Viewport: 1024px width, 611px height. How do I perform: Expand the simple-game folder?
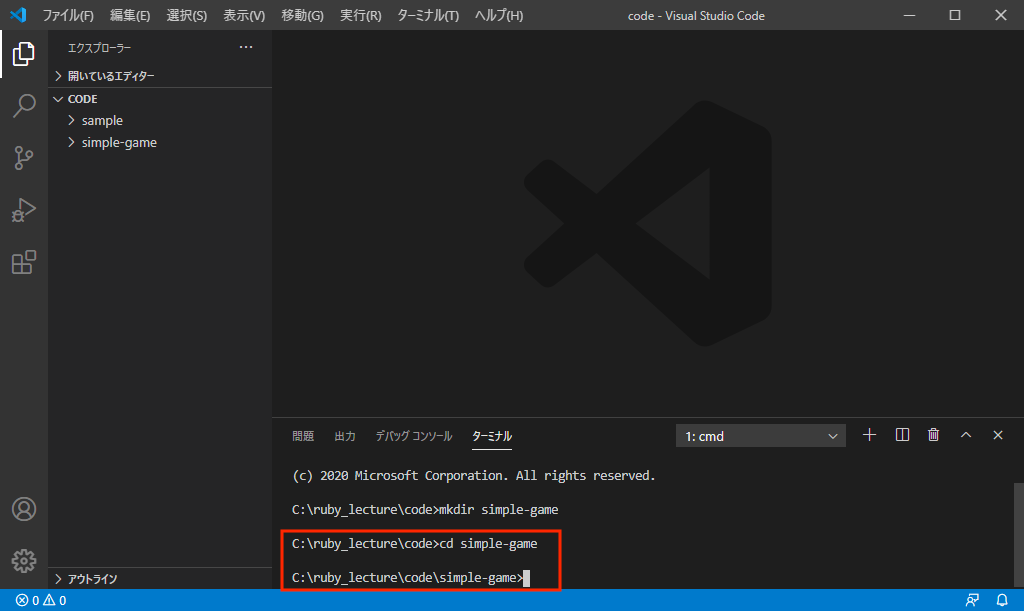pos(119,143)
